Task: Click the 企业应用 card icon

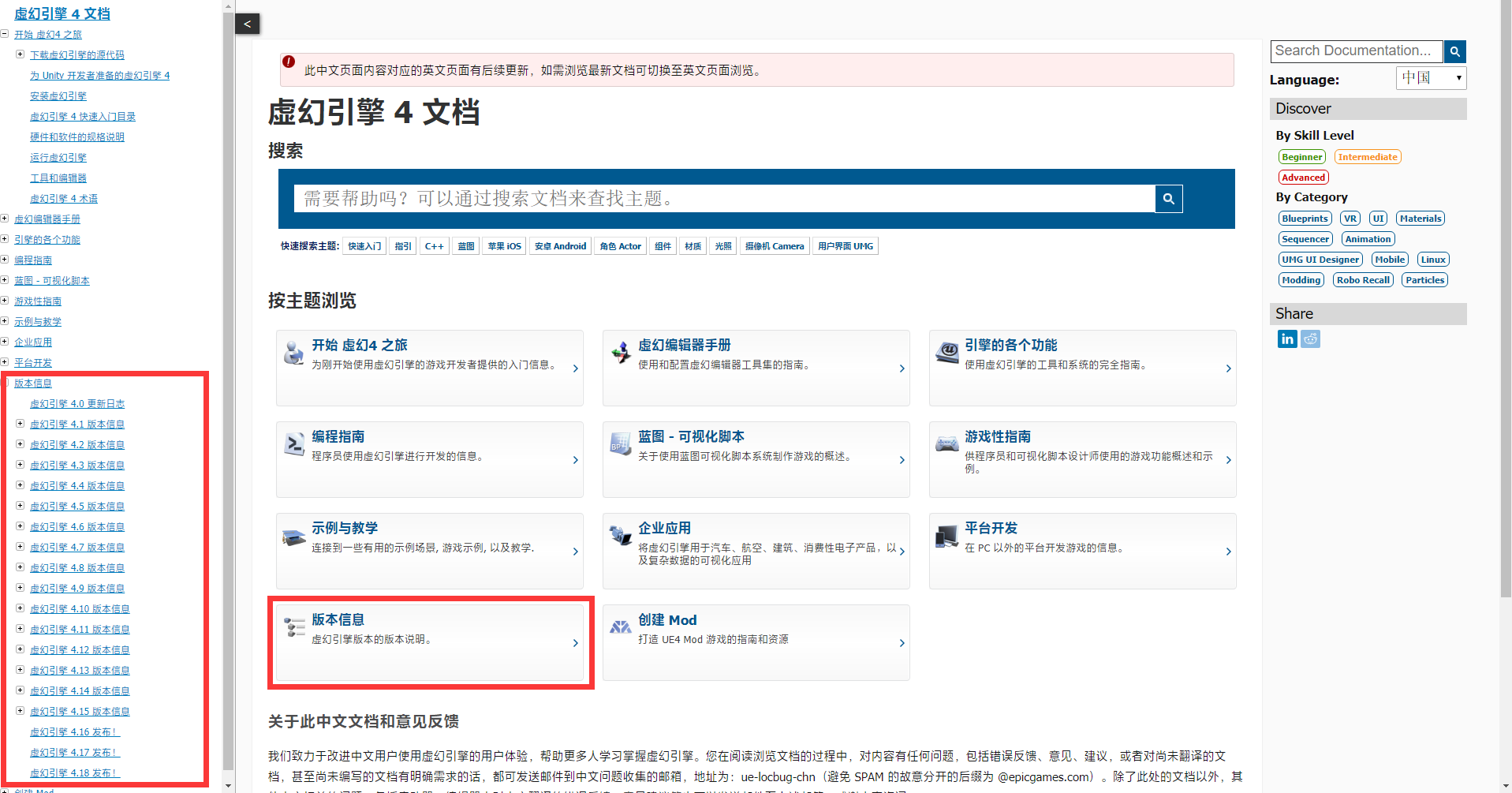Action: (x=621, y=536)
